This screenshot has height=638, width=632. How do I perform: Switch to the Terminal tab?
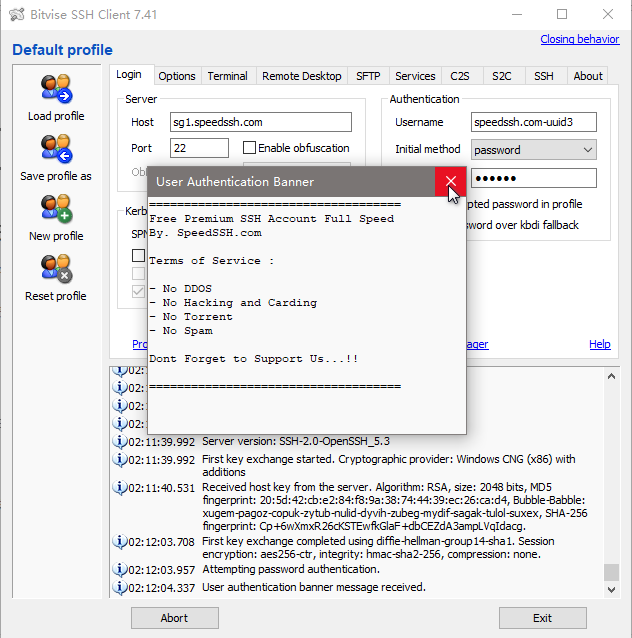227,76
